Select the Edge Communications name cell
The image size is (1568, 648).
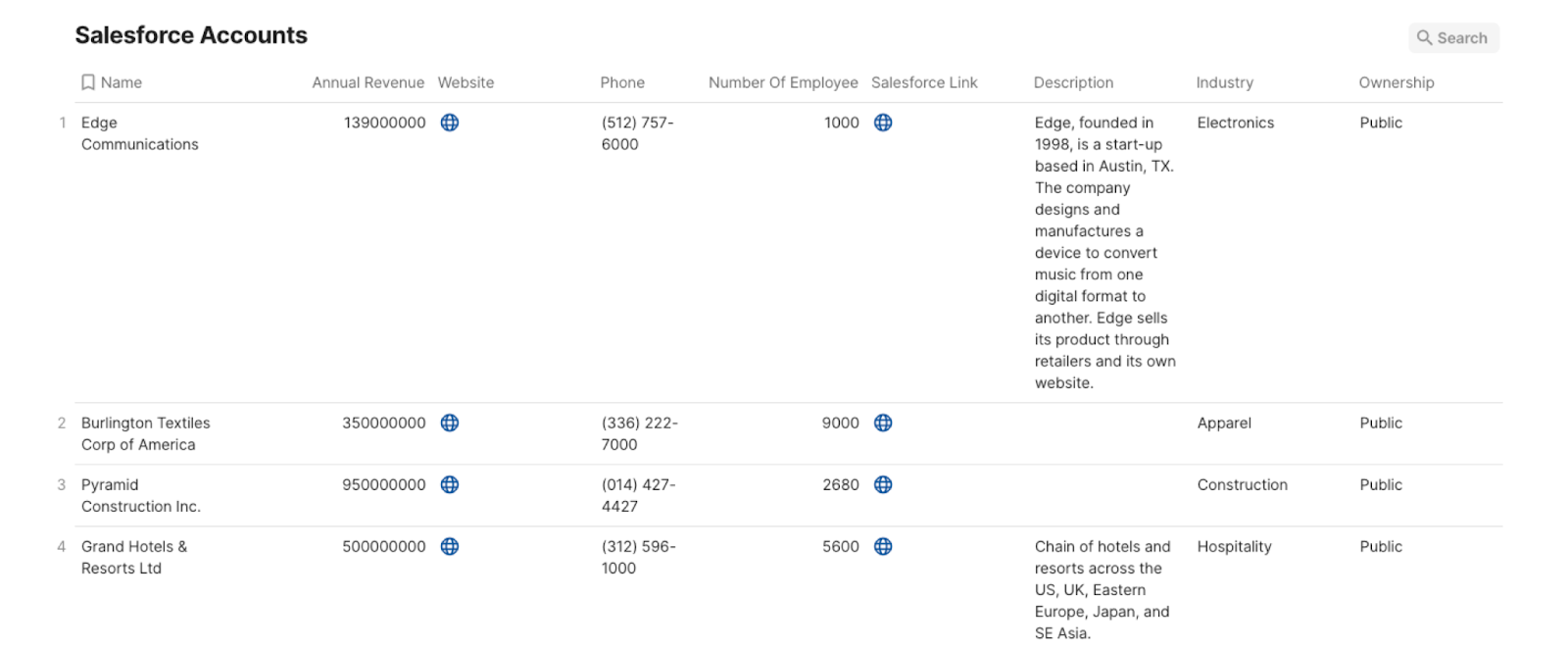tap(140, 133)
